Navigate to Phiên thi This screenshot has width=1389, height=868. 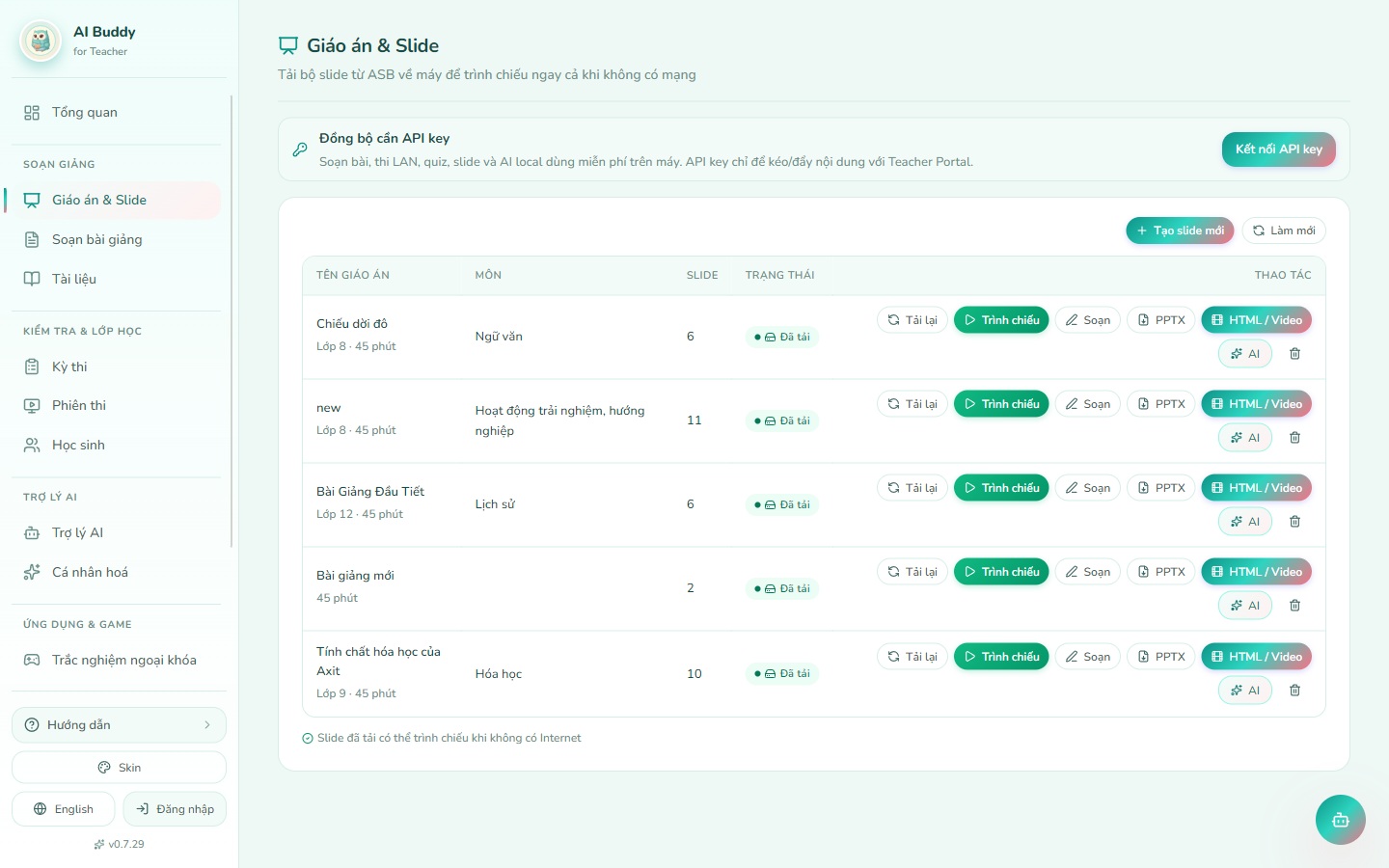click(x=116, y=406)
